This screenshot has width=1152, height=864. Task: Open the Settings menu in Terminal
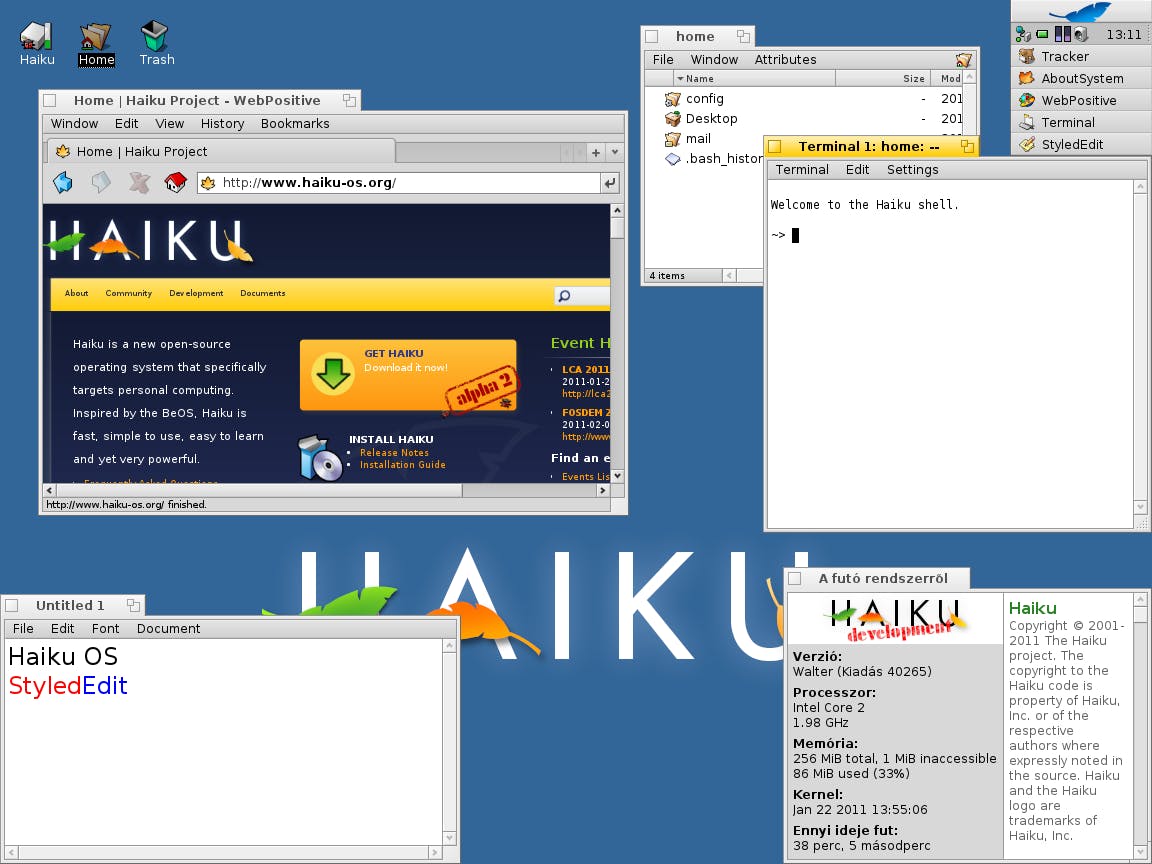[x=912, y=170]
